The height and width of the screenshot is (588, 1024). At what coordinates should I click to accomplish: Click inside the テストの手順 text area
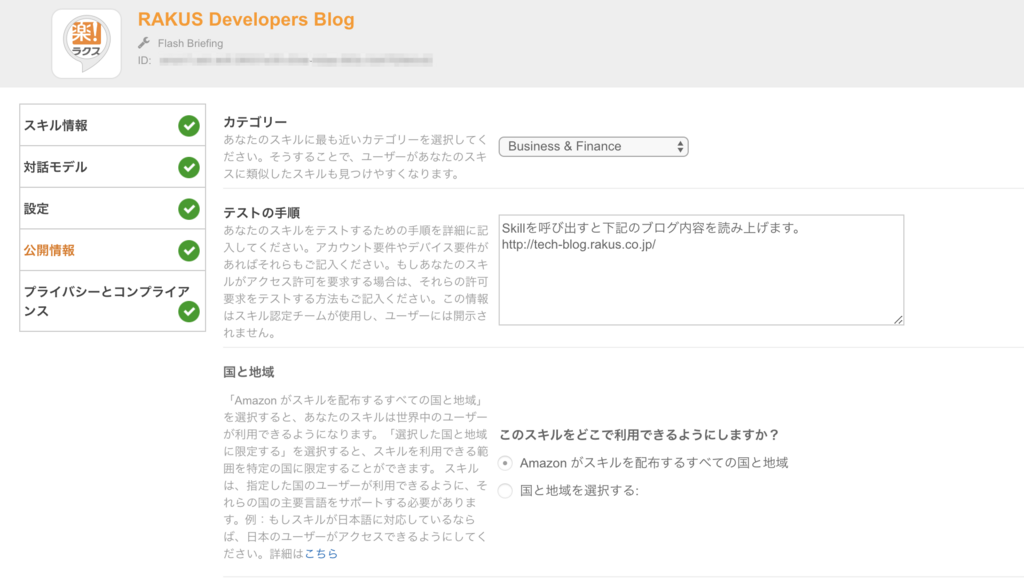[701, 270]
